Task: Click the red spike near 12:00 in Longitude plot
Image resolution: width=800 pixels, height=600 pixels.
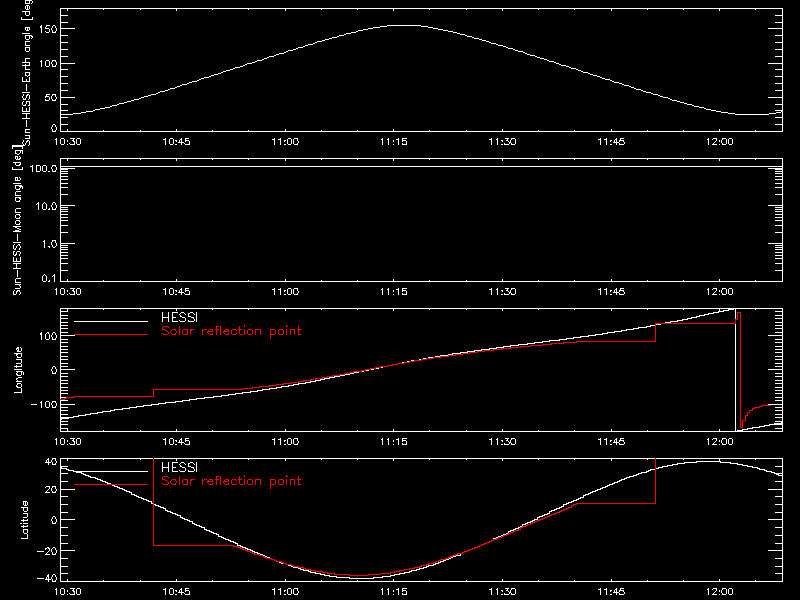Action: pos(739,370)
